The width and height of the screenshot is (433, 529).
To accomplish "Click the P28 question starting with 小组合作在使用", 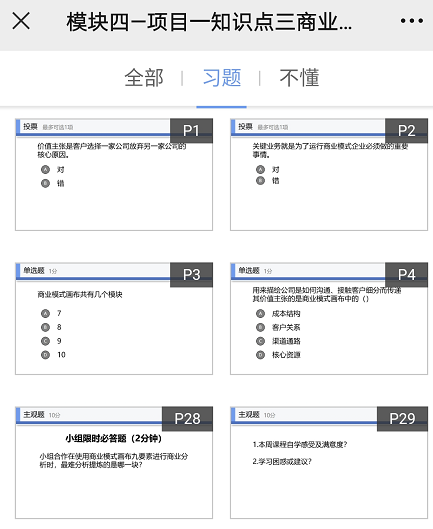I will coord(114,461).
